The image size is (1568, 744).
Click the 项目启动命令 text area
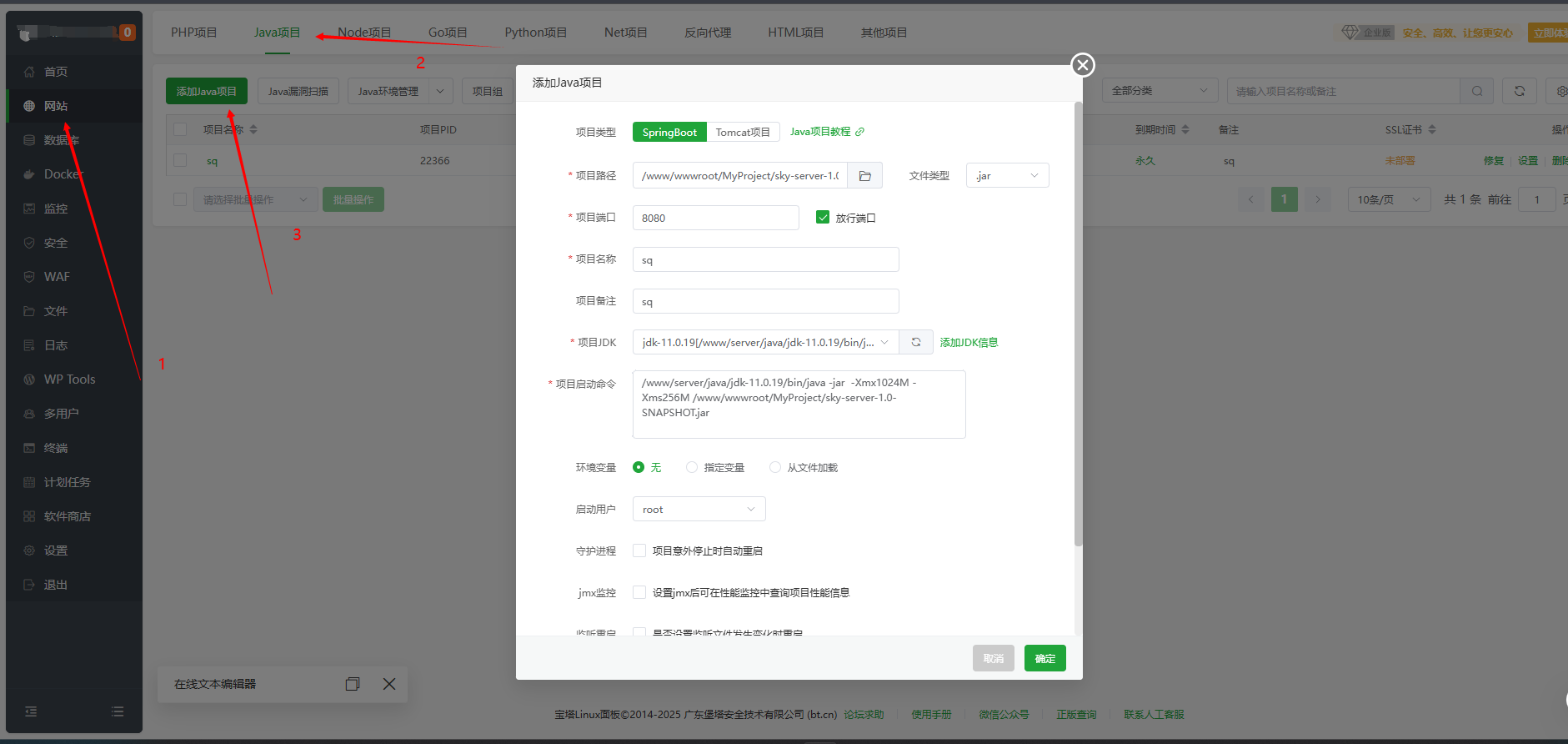[x=799, y=405]
